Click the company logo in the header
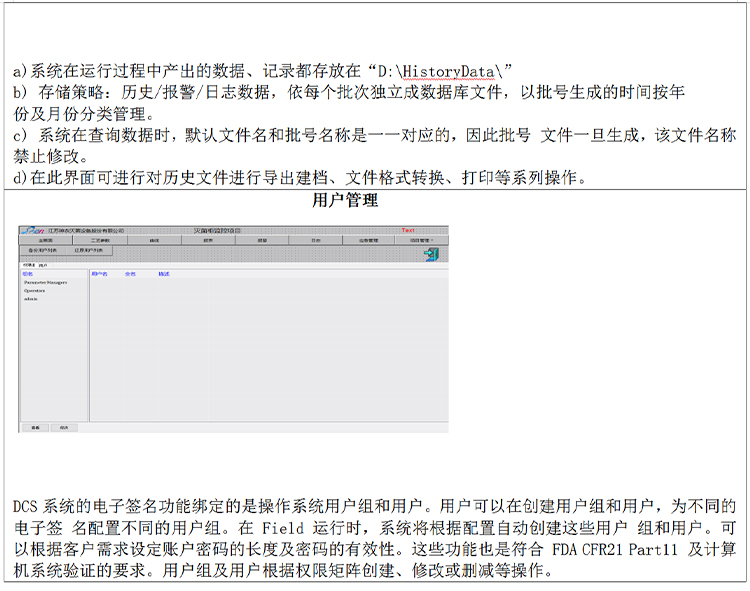 pos(33,230)
